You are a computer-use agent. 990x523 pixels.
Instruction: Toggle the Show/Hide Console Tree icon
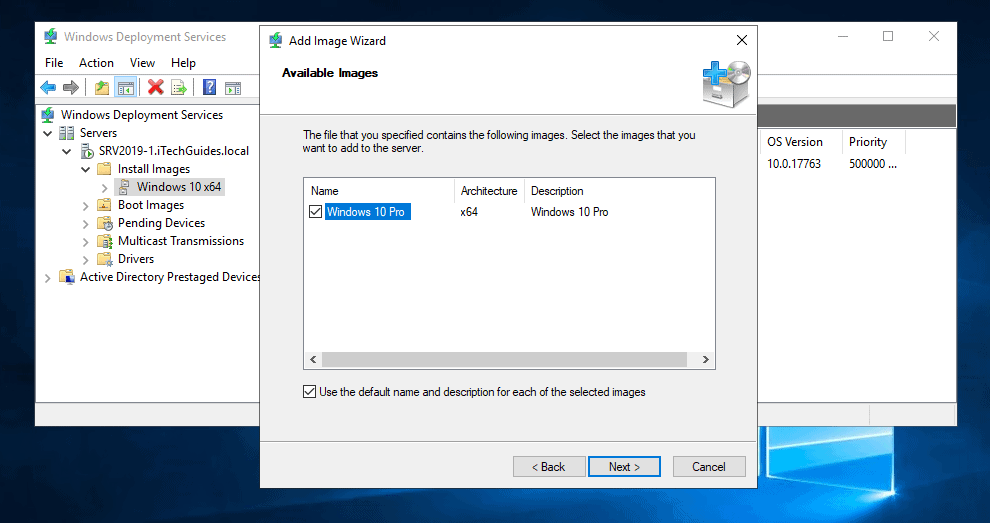[x=125, y=88]
